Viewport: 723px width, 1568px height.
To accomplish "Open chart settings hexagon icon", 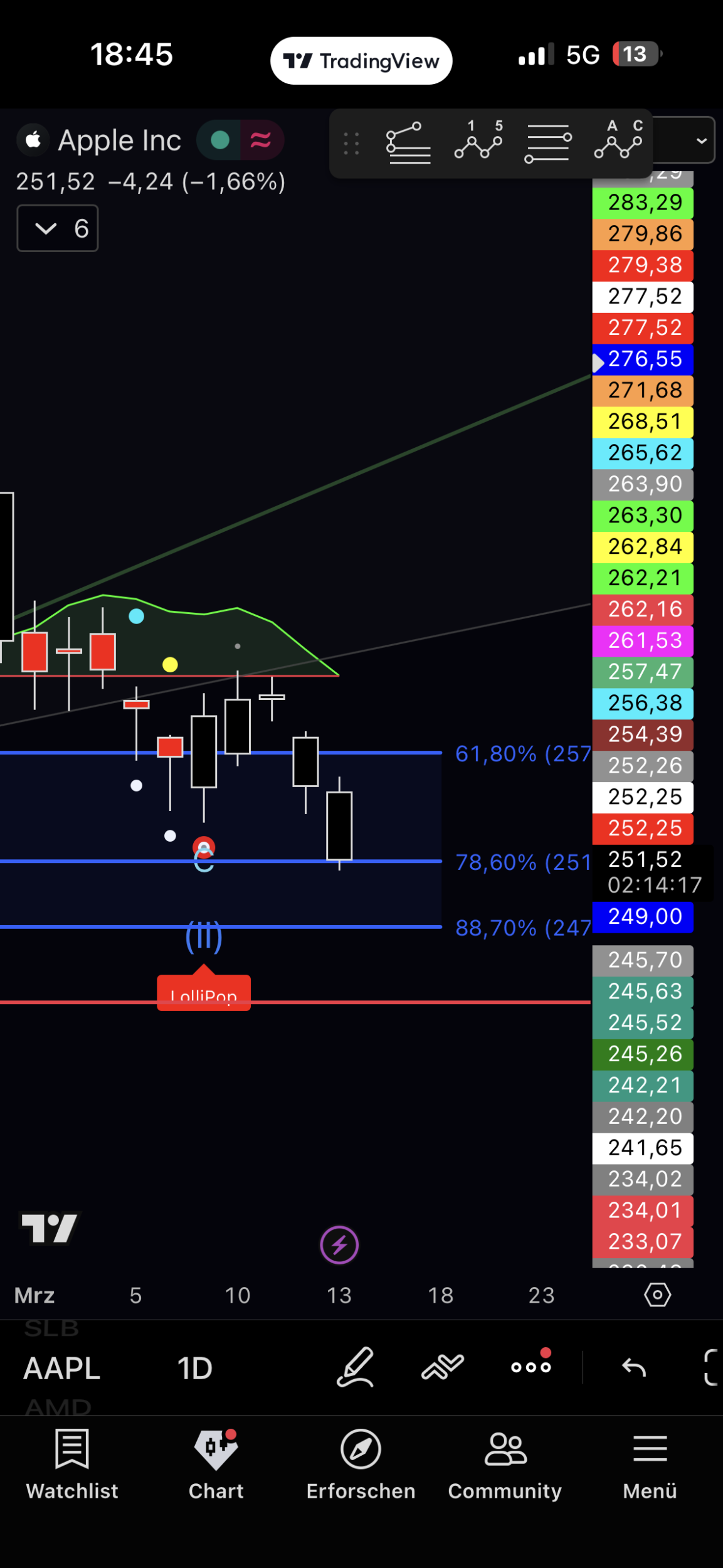I will tap(657, 1295).
